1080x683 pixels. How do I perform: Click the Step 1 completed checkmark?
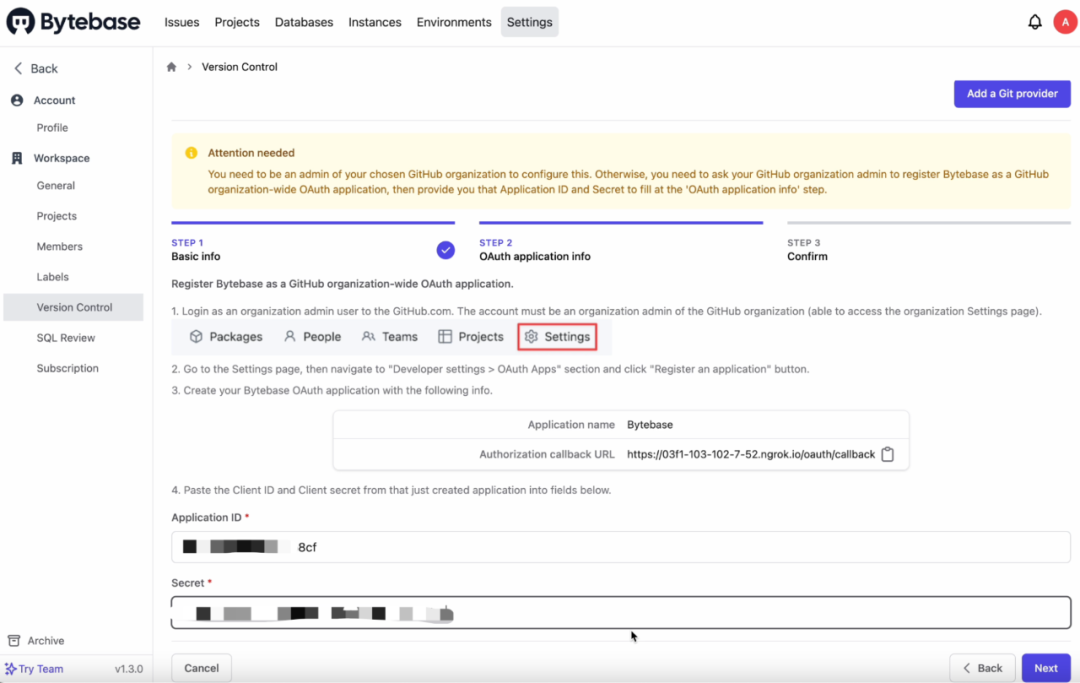[x=446, y=250]
